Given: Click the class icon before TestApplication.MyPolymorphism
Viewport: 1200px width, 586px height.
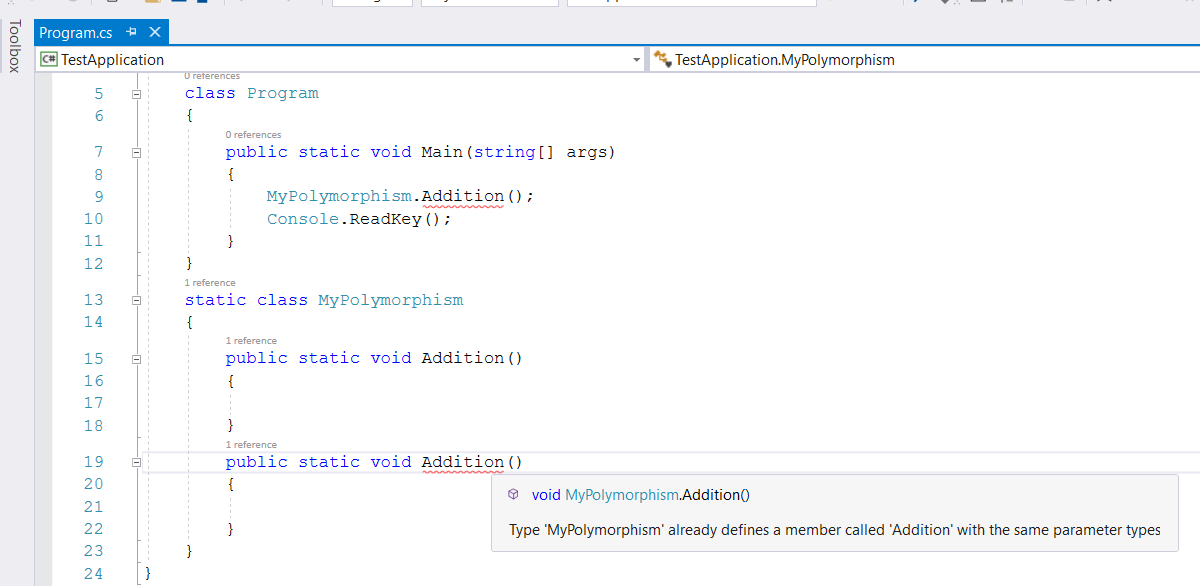Looking at the screenshot, I should click(661, 59).
